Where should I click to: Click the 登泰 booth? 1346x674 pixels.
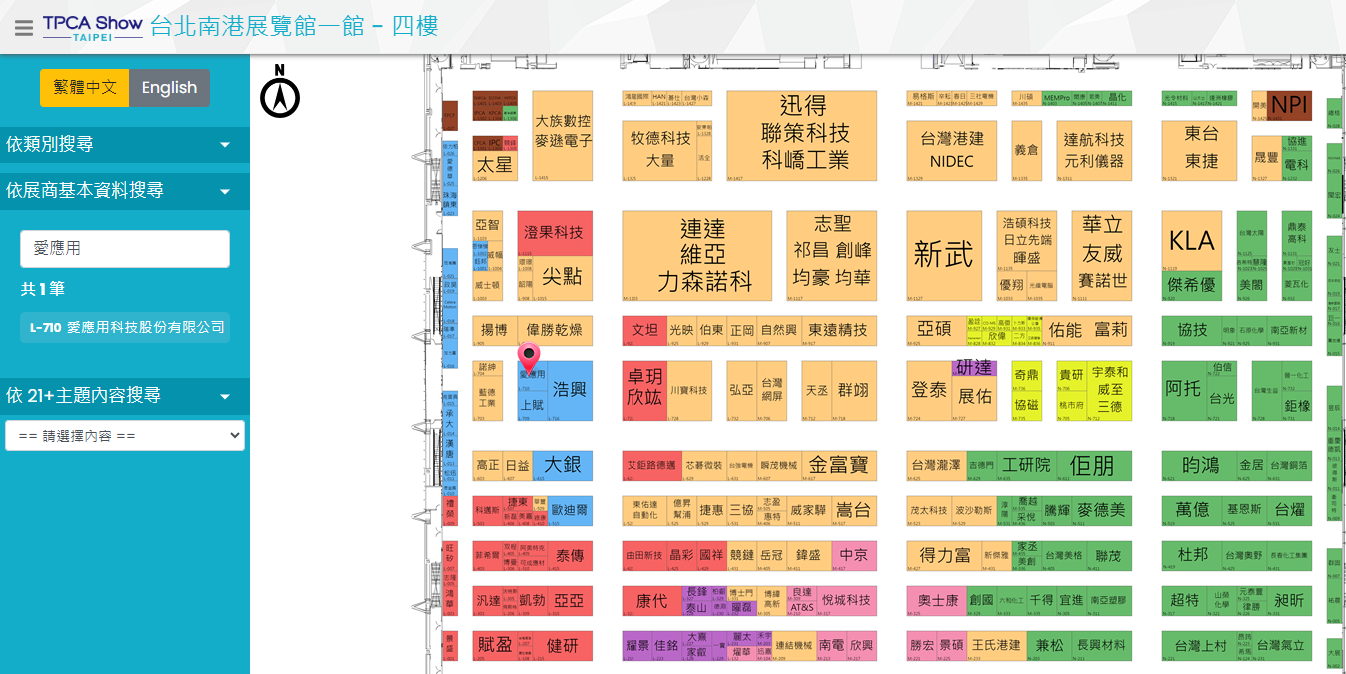pyautogui.click(x=929, y=390)
